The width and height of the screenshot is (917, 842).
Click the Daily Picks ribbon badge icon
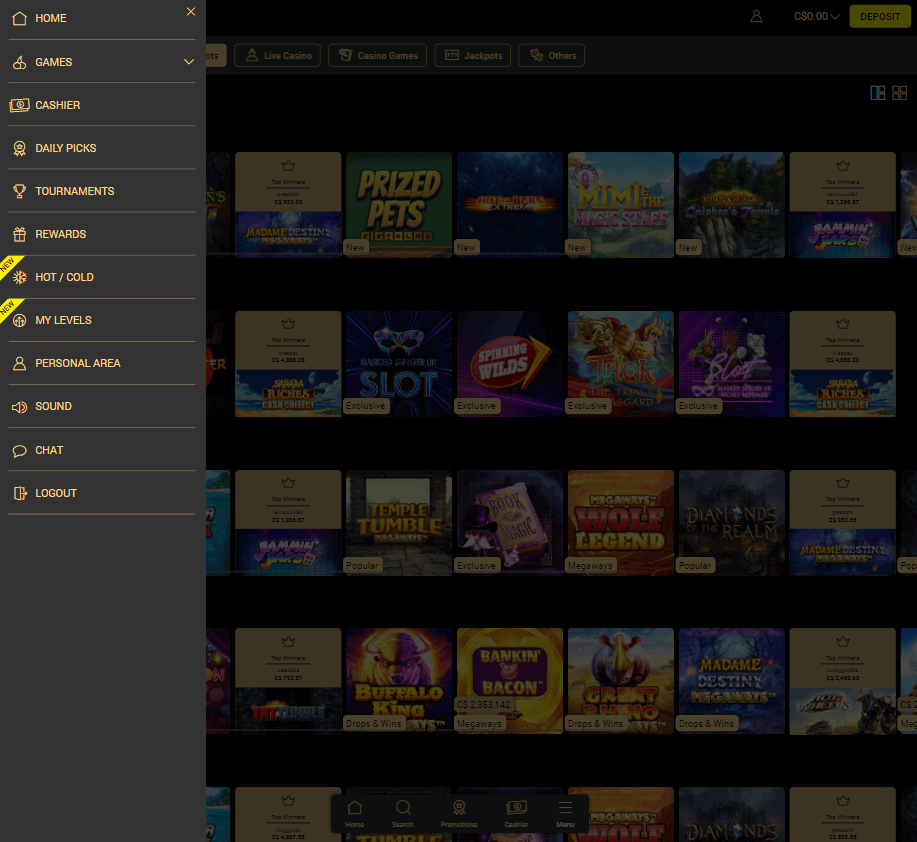19,149
